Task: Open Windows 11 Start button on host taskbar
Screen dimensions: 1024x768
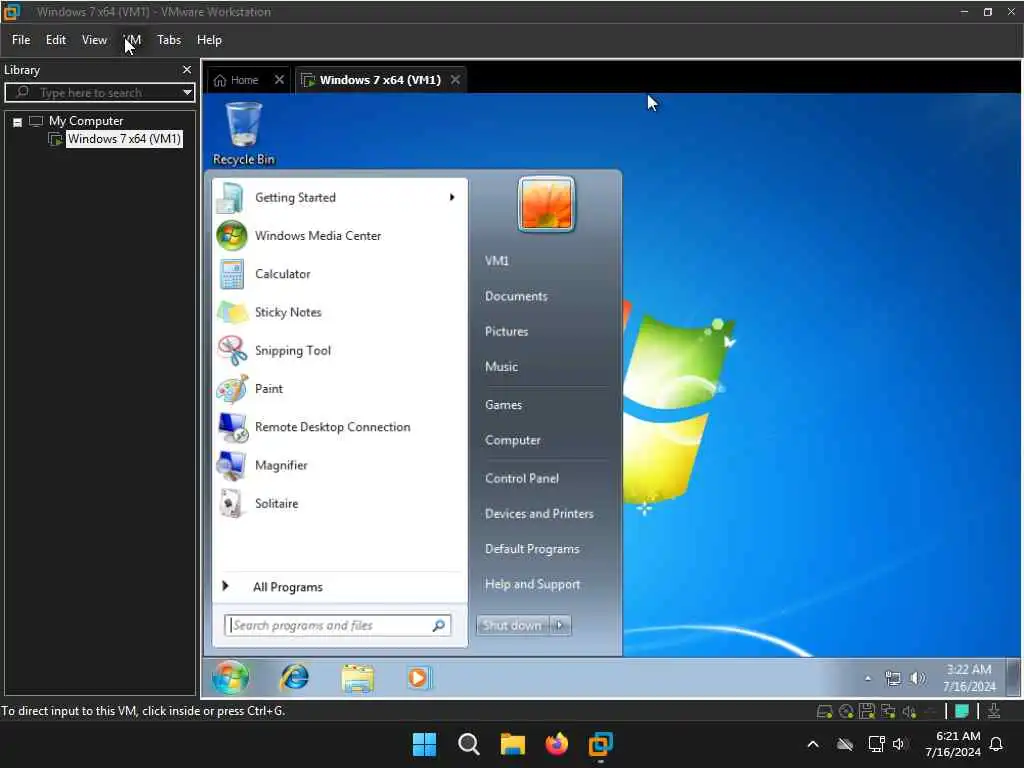Action: pos(424,744)
